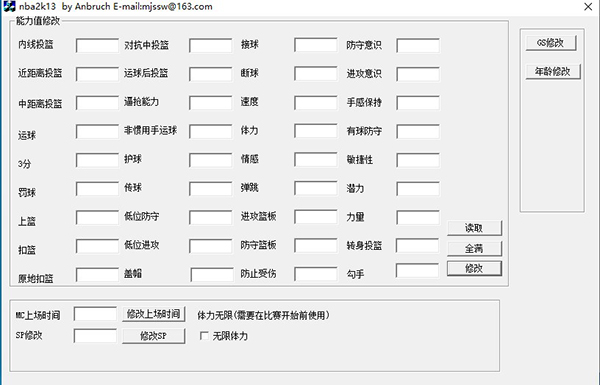Focus the 盖帽 input field
The width and height of the screenshot is (600, 385).
point(212,275)
